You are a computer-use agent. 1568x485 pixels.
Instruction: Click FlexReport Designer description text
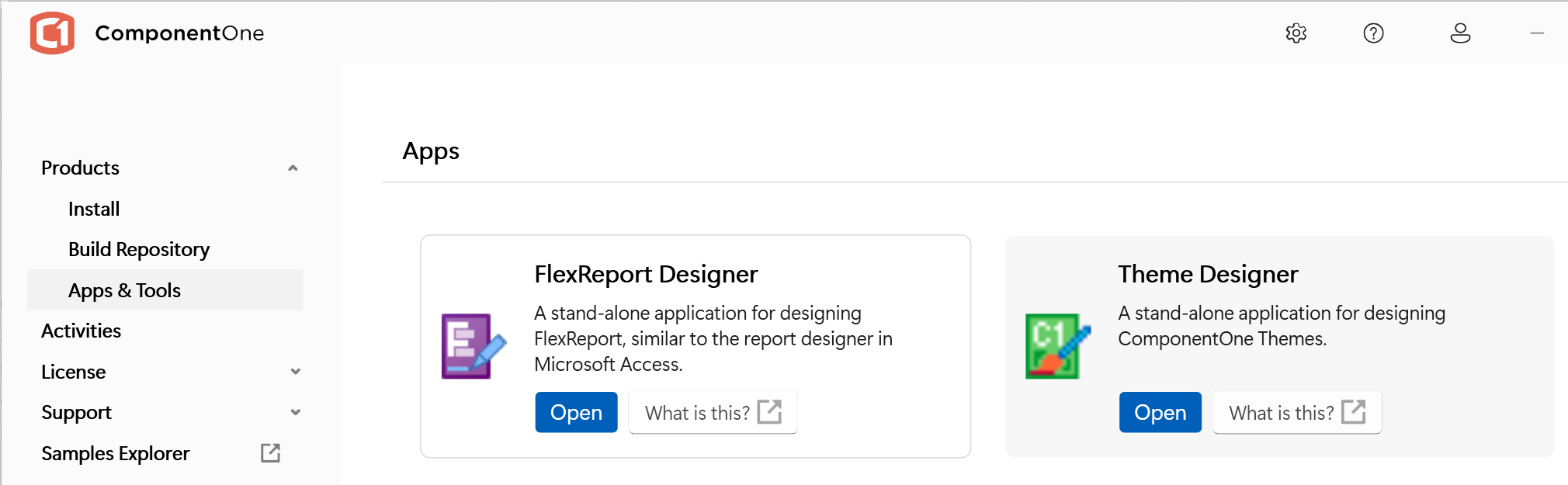pyautogui.click(x=713, y=339)
